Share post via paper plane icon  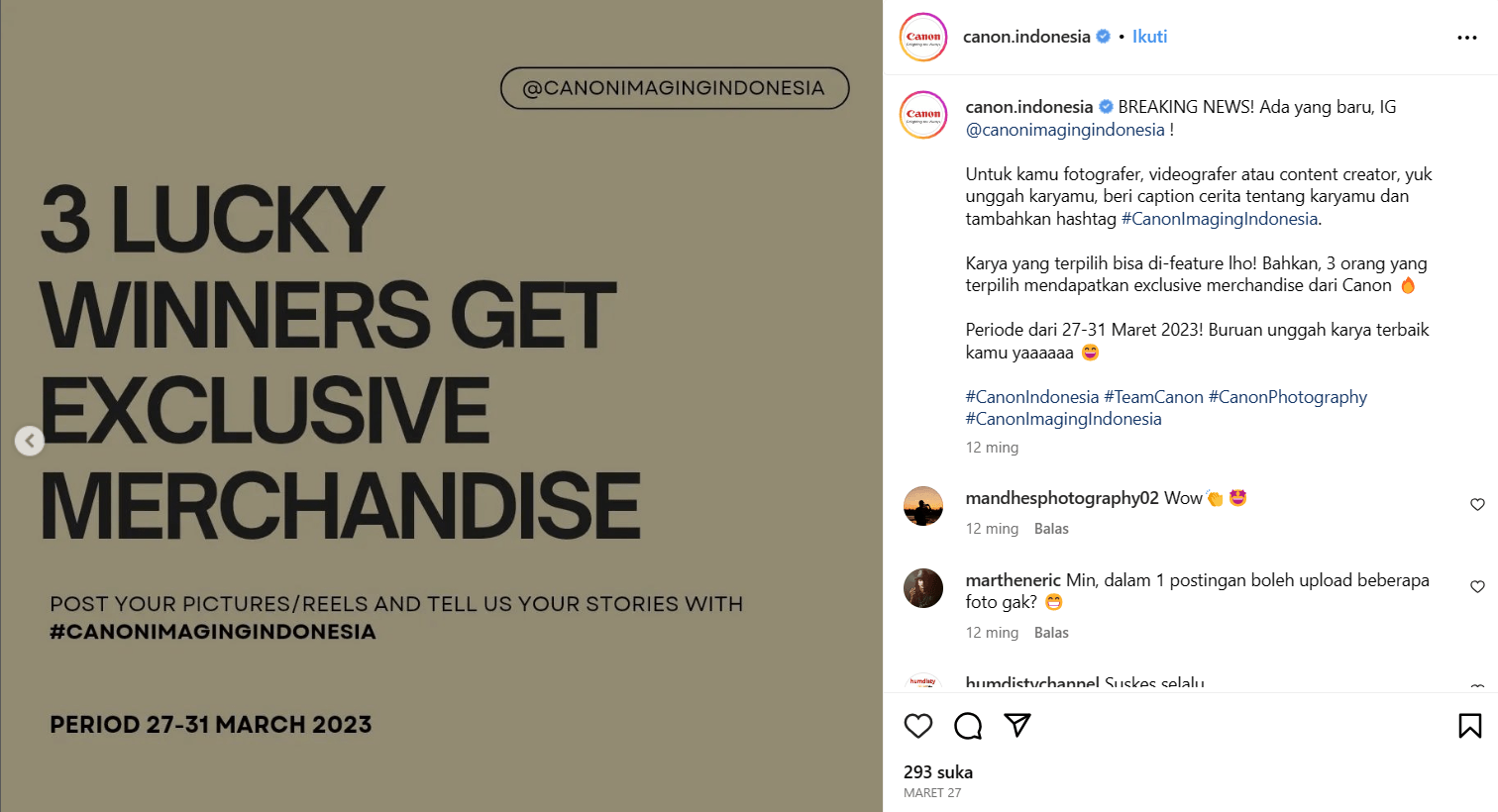(1017, 725)
